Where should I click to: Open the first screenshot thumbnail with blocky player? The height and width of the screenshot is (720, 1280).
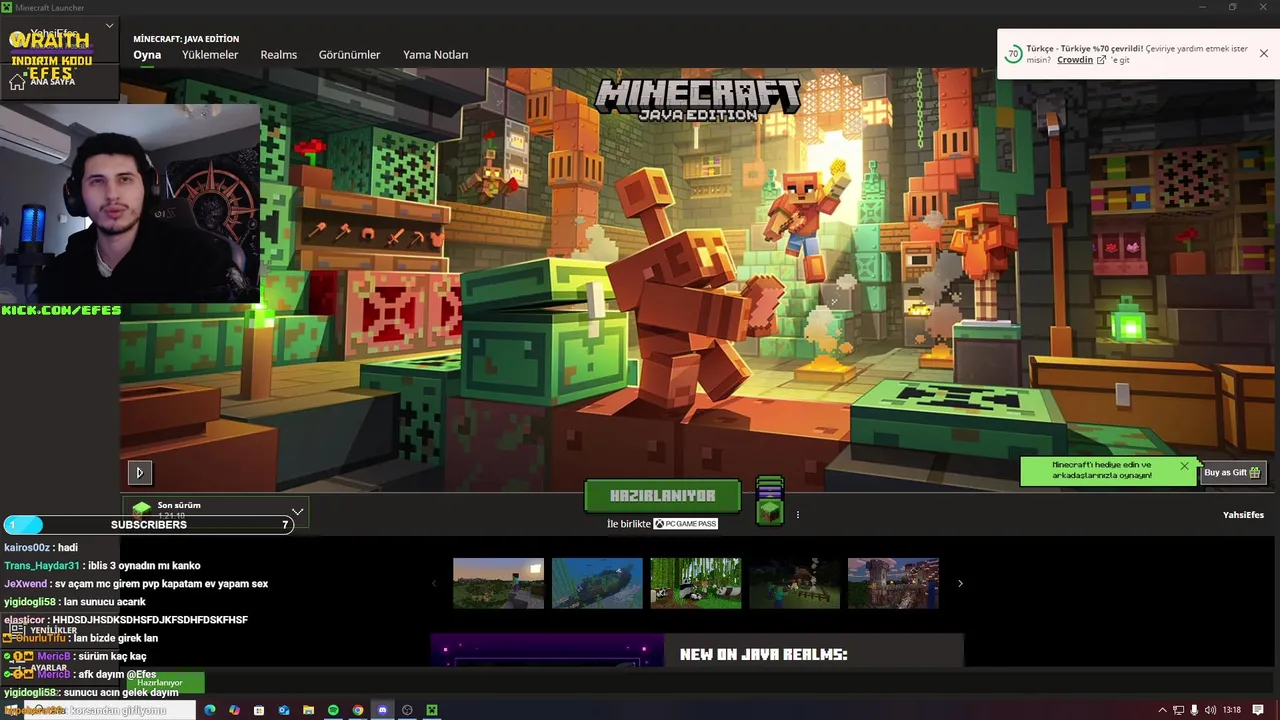click(x=498, y=583)
